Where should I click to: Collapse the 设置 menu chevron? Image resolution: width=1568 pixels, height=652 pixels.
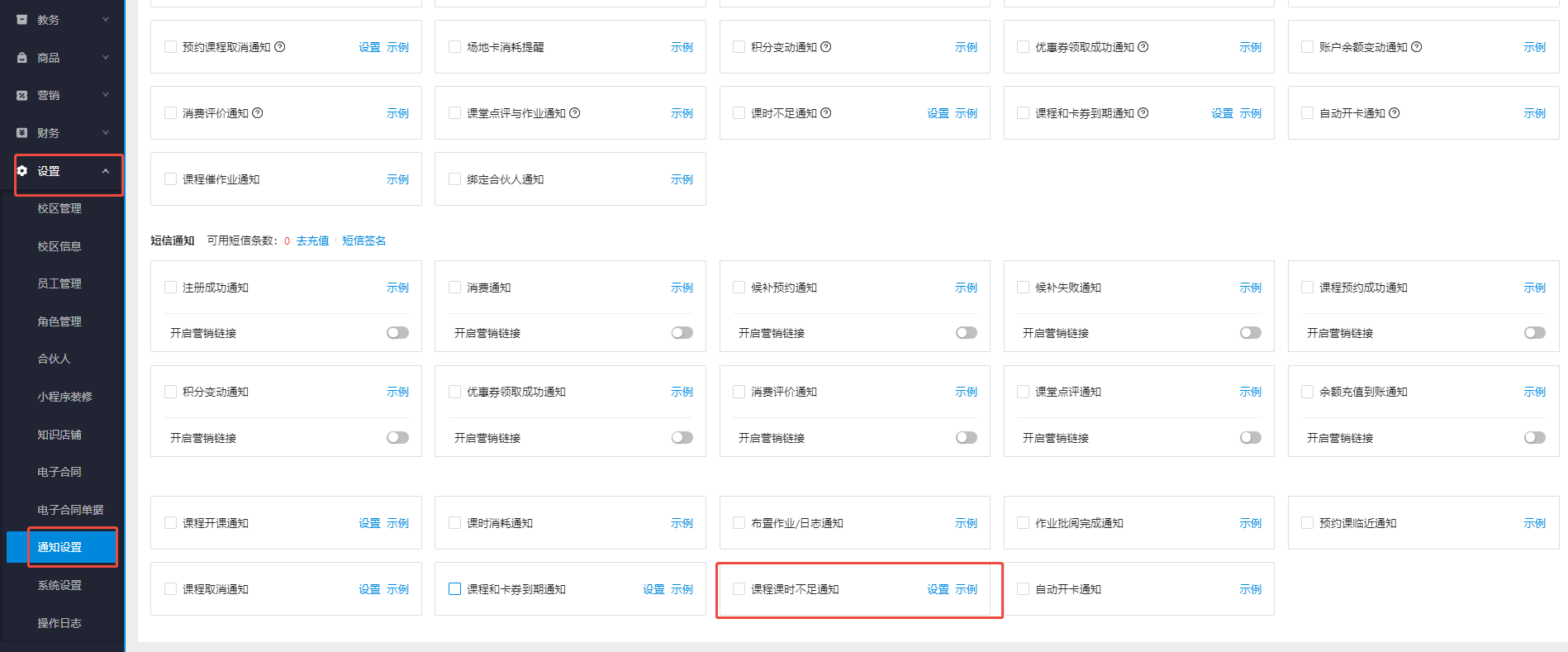tap(106, 171)
